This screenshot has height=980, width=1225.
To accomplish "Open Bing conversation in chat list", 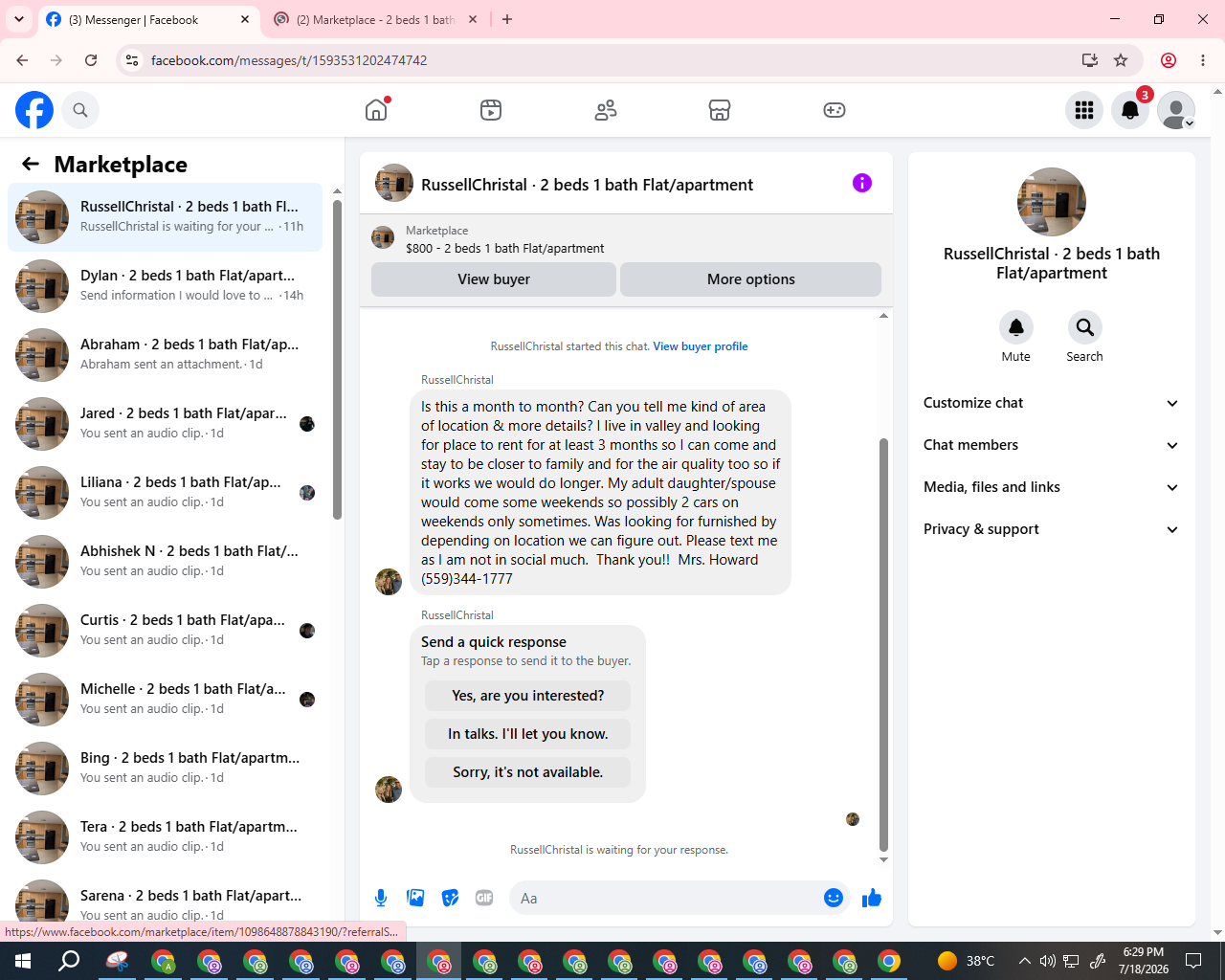I will pos(166,768).
